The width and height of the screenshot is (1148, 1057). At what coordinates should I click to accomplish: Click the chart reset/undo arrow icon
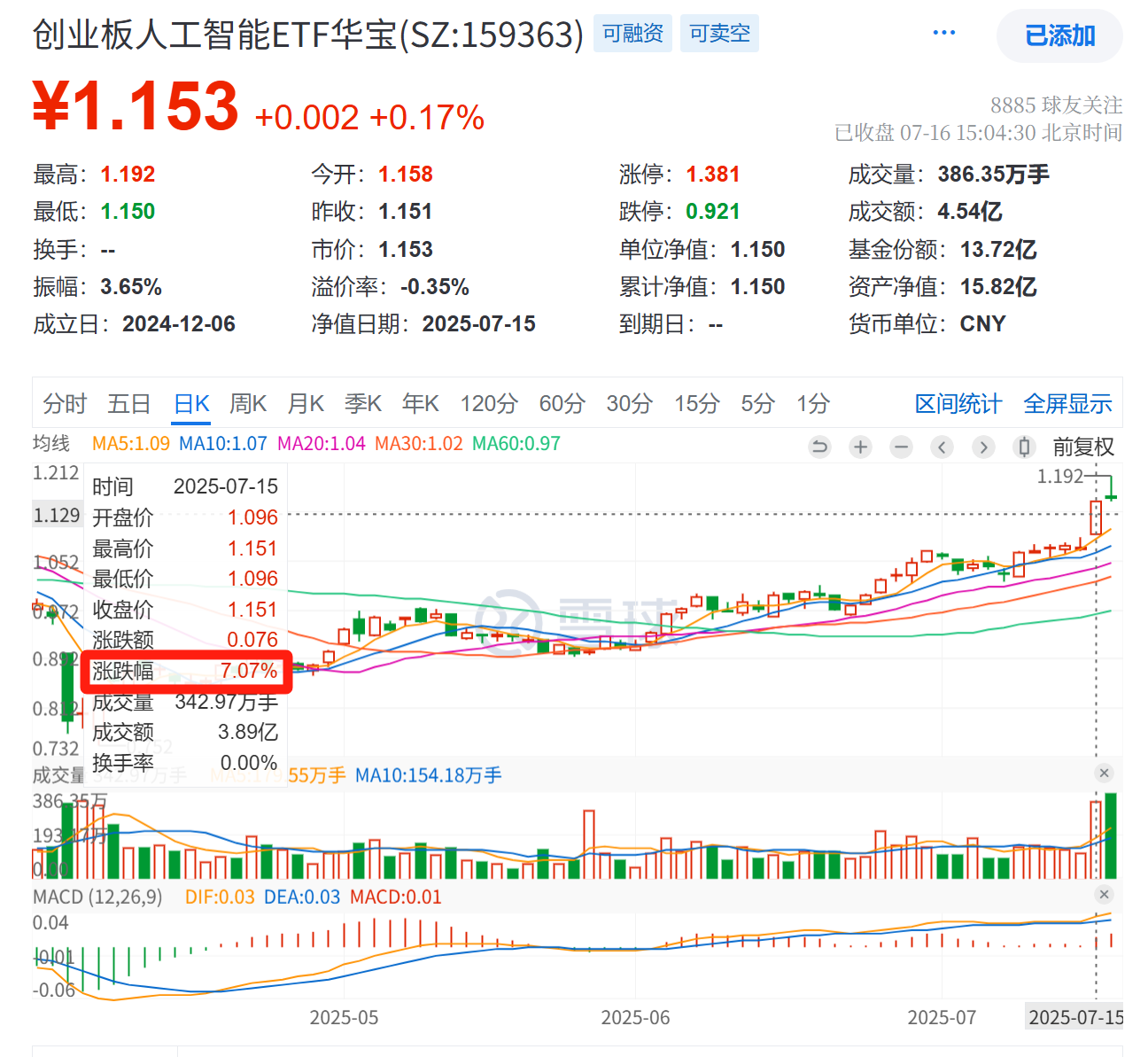click(819, 447)
